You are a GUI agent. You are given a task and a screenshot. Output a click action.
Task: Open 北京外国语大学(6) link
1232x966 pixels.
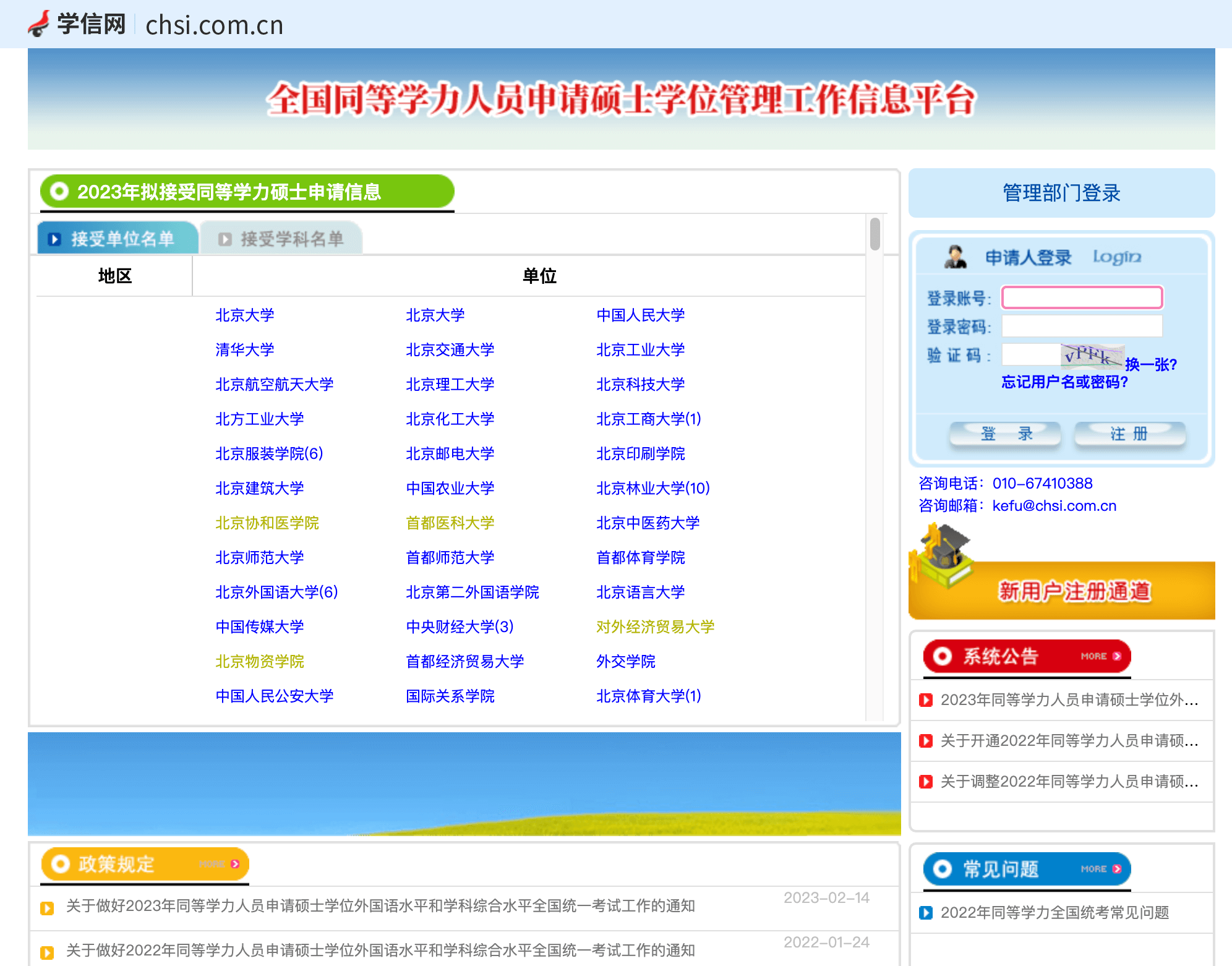[277, 592]
